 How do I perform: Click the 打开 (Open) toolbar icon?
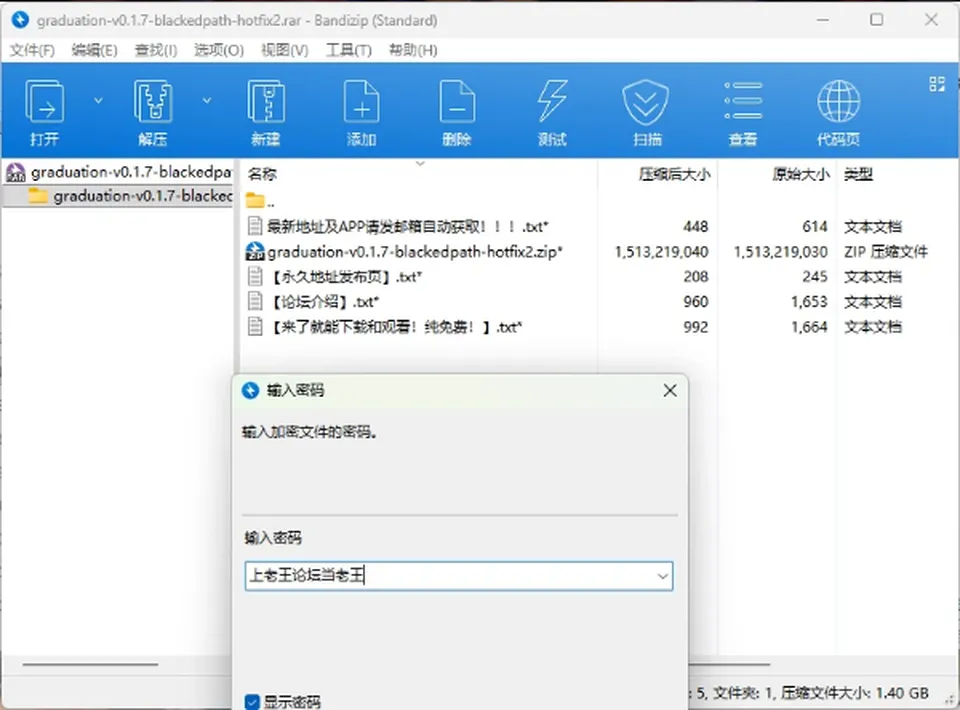coord(45,111)
